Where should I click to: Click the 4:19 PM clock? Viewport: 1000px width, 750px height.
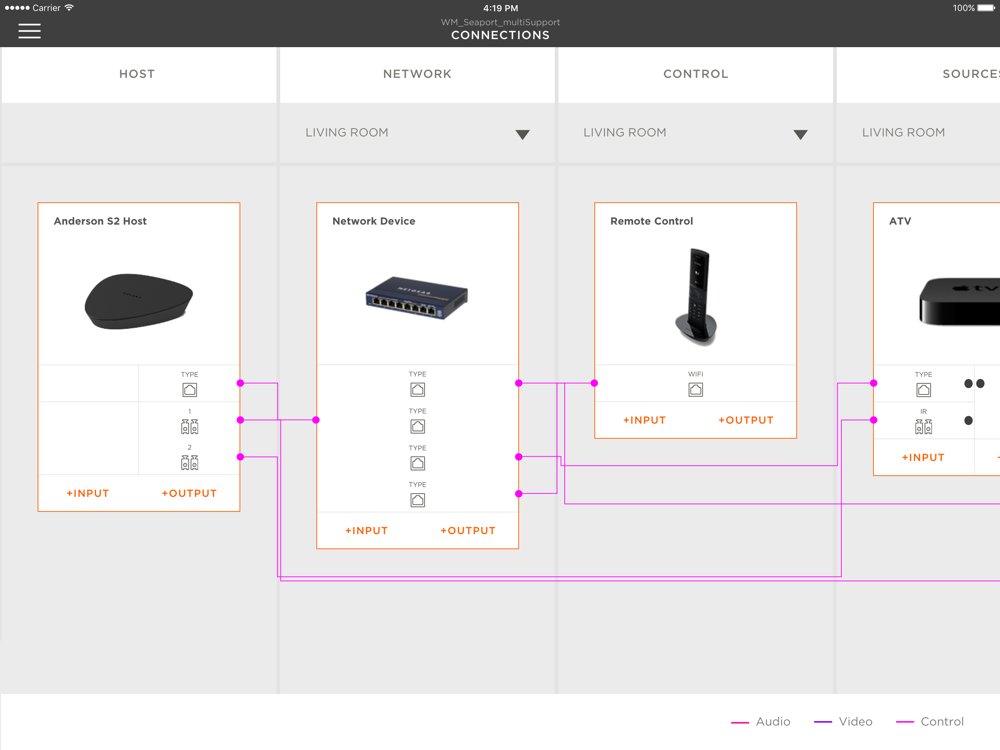point(501,8)
